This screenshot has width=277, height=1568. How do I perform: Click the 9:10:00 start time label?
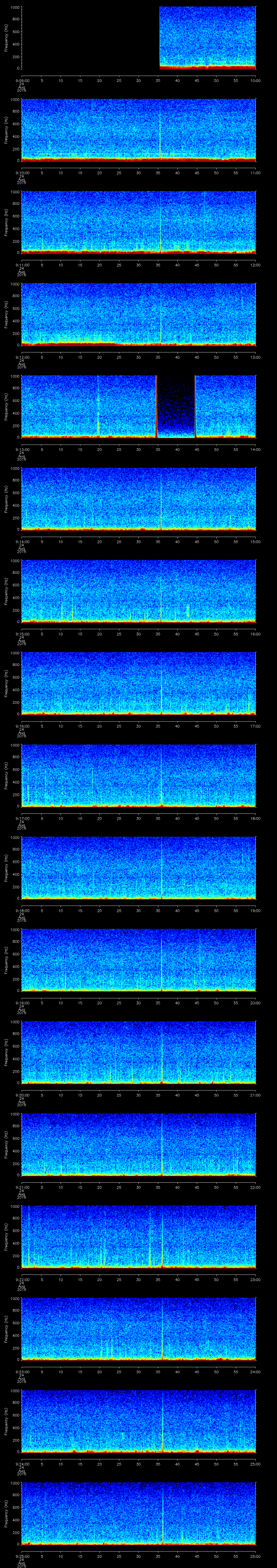(x=22, y=173)
